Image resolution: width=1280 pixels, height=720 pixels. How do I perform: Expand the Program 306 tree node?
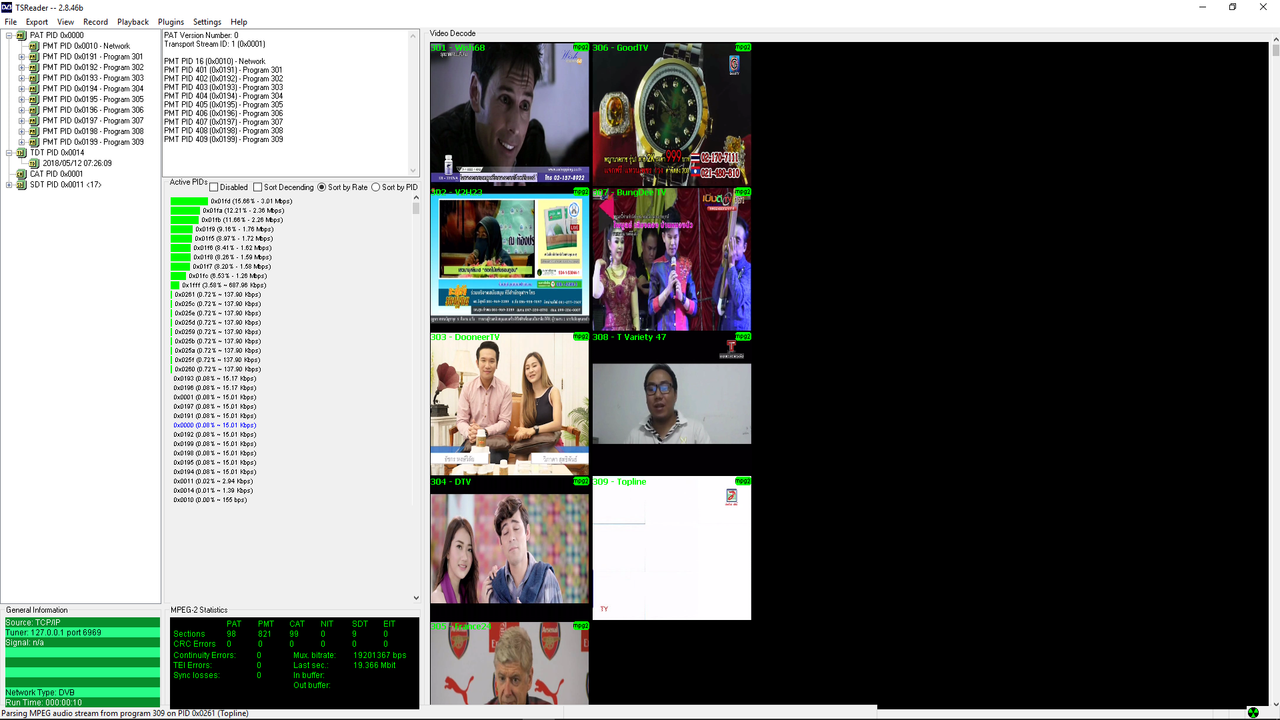(22, 110)
